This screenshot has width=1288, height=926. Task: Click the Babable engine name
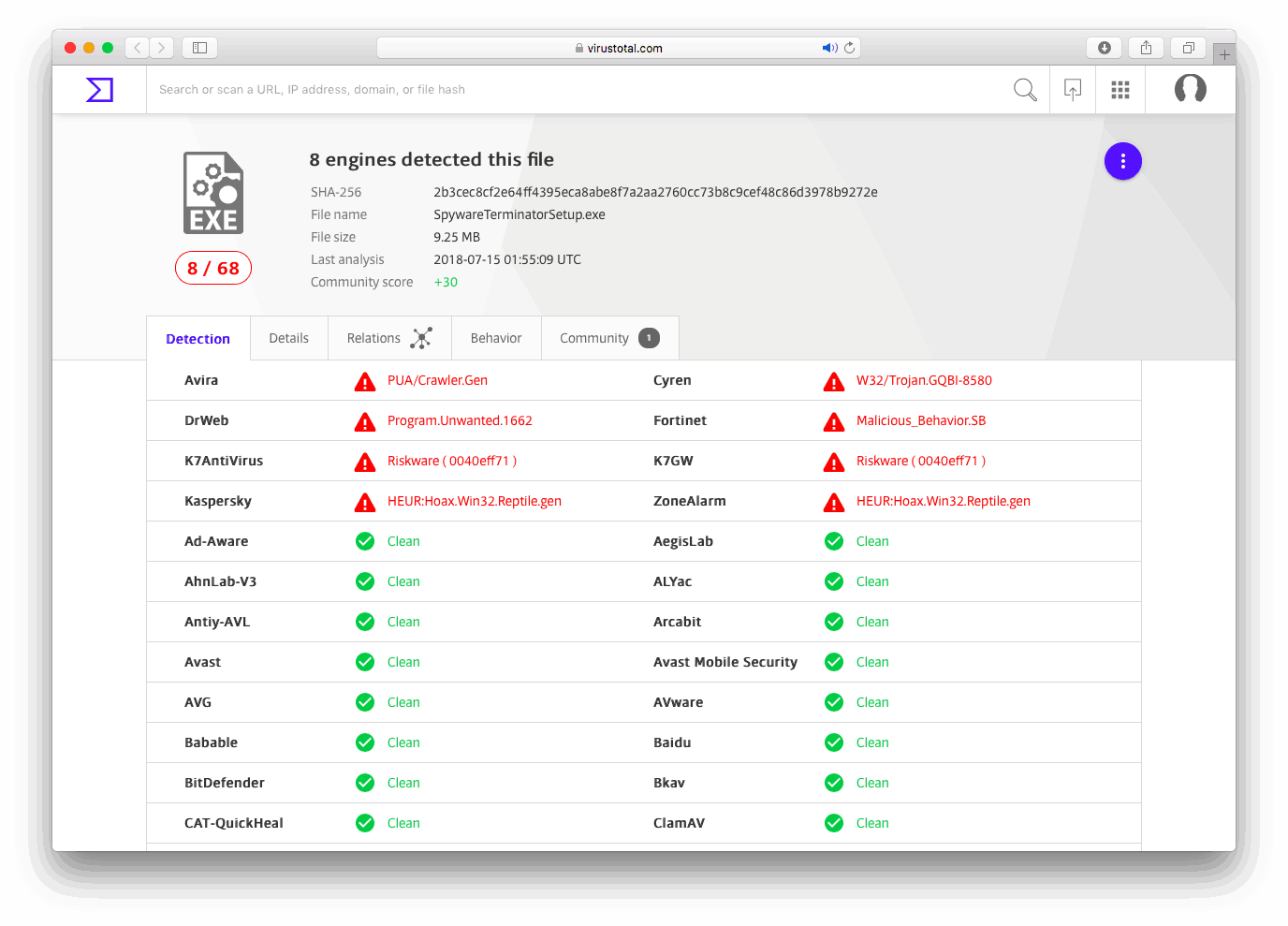point(211,742)
